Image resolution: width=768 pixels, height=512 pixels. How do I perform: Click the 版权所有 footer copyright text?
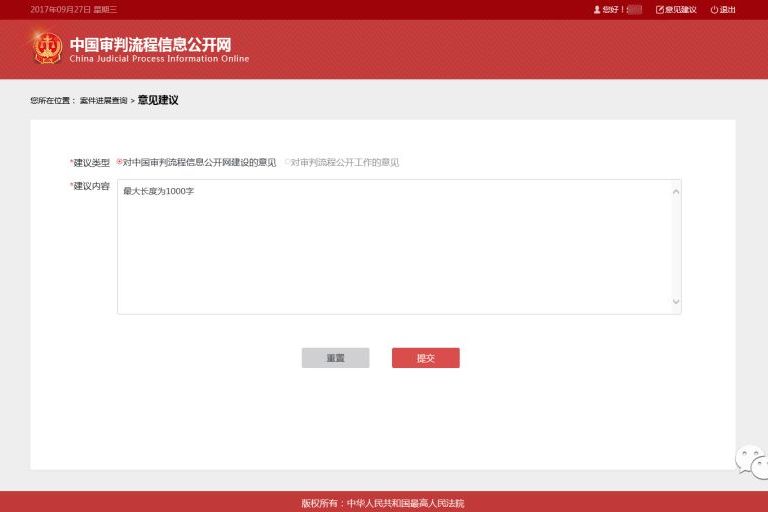coord(383,503)
